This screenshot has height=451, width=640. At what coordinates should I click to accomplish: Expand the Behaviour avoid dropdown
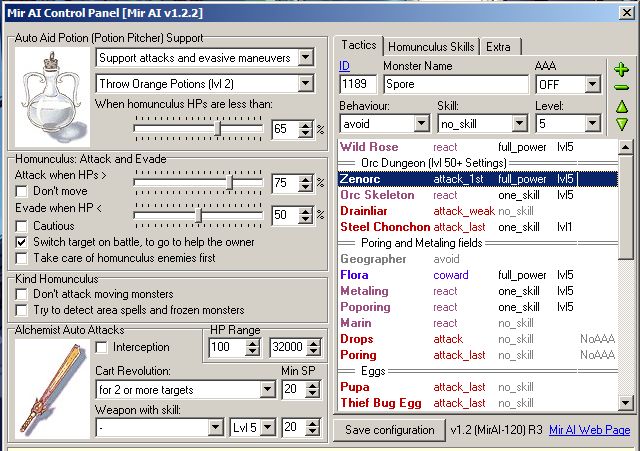point(420,124)
